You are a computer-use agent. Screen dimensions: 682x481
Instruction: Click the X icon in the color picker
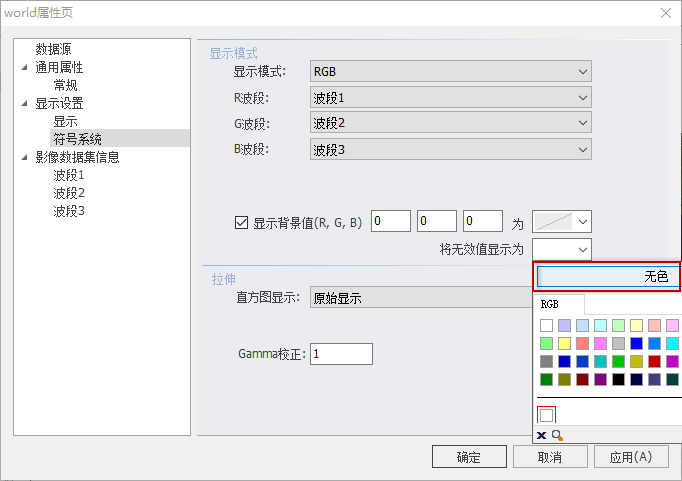(x=542, y=436)
